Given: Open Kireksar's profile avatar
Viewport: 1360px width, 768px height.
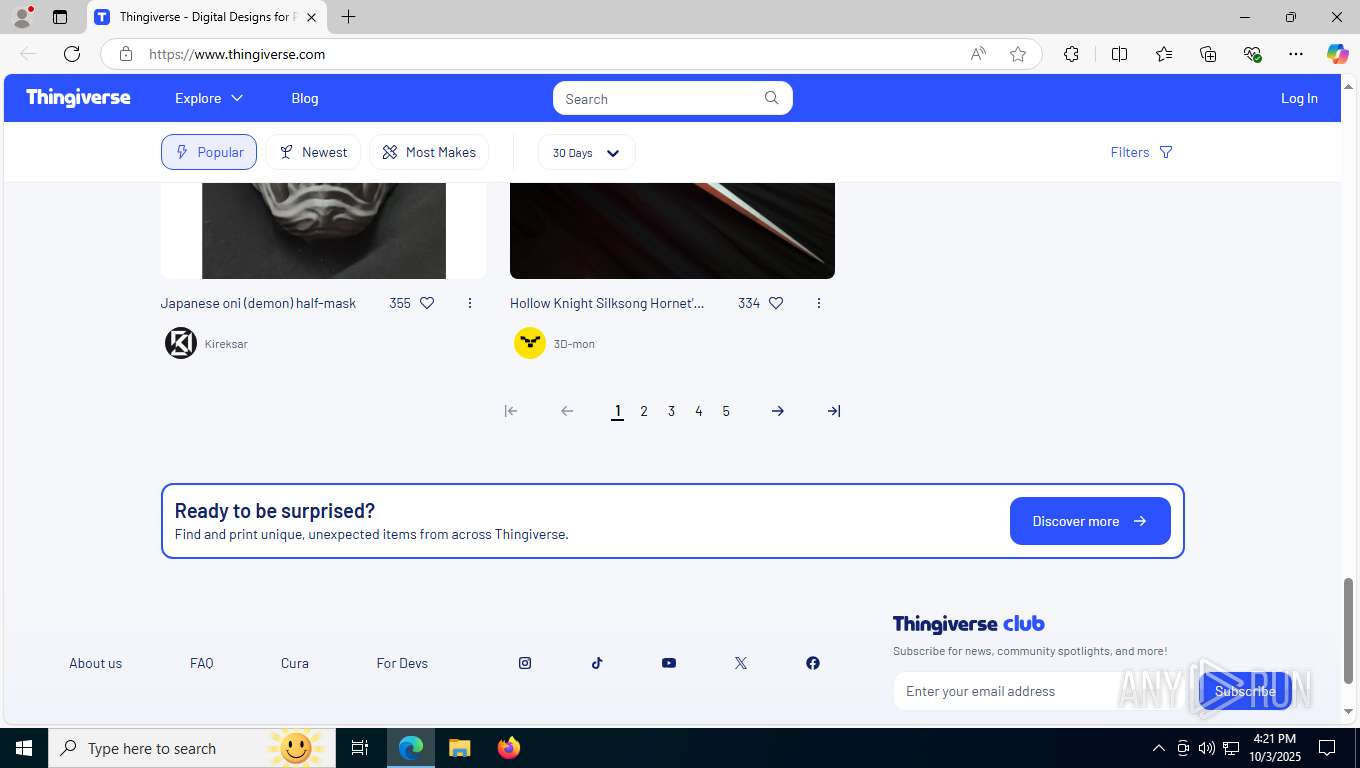Looking at the screenshot, I should (181, 343).
